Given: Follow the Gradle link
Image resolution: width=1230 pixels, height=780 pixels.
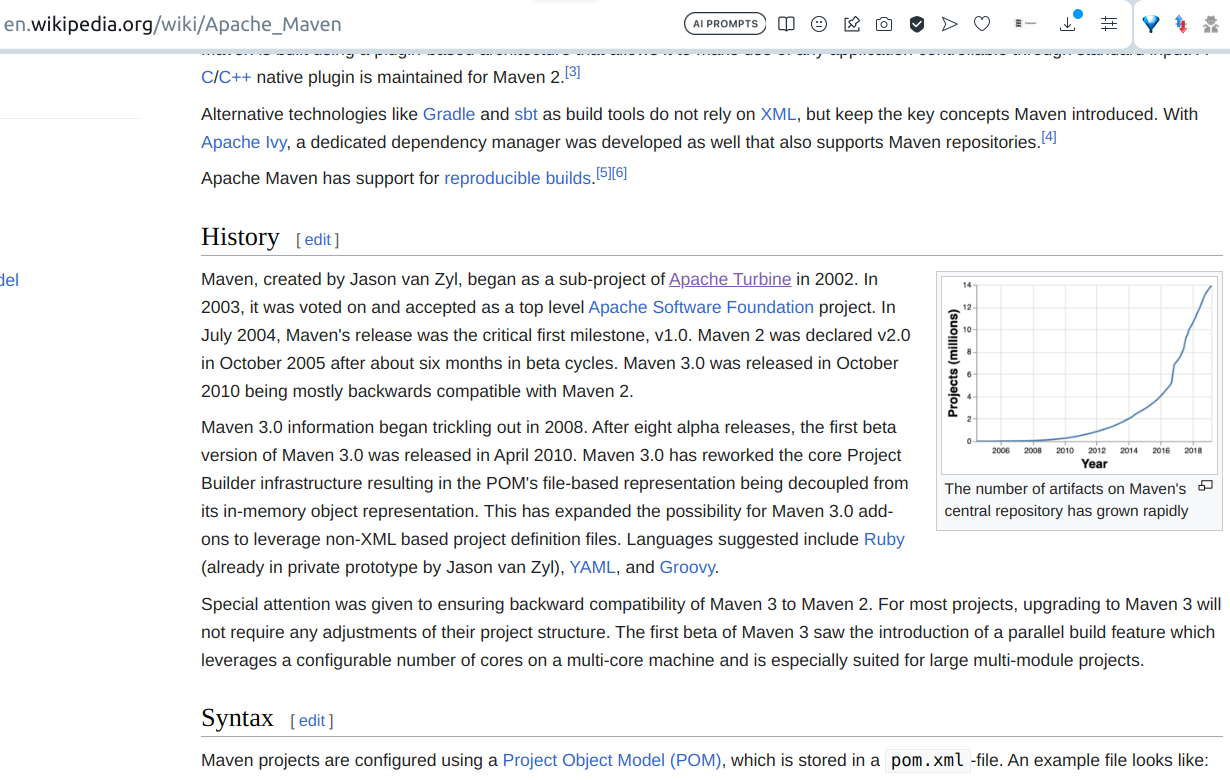Looking at the screenshot, I should click(449, 114).
